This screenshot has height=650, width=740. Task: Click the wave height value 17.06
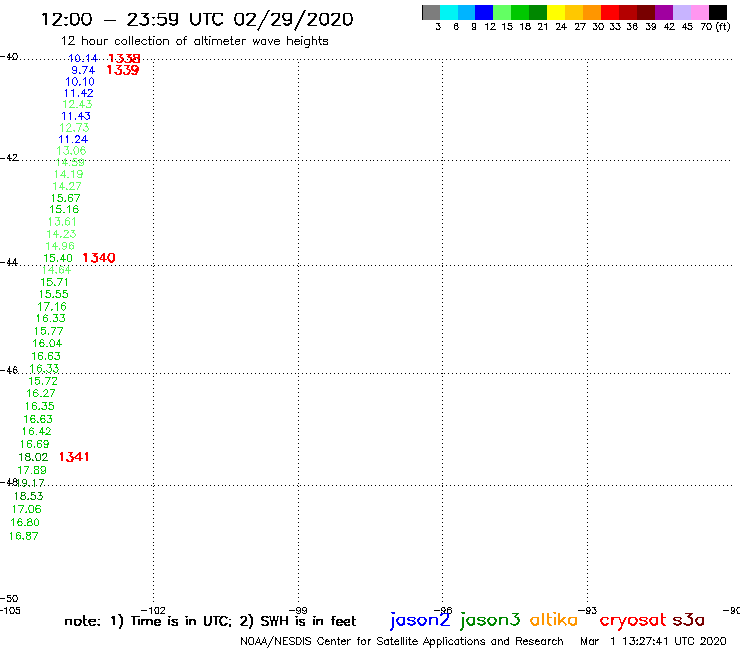click(x=27, y=509)
